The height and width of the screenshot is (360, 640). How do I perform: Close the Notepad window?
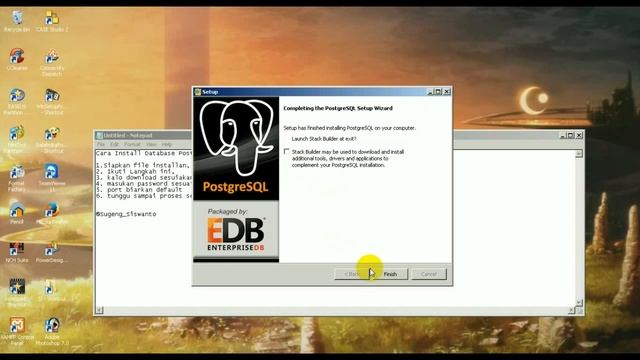click(579, 136)
